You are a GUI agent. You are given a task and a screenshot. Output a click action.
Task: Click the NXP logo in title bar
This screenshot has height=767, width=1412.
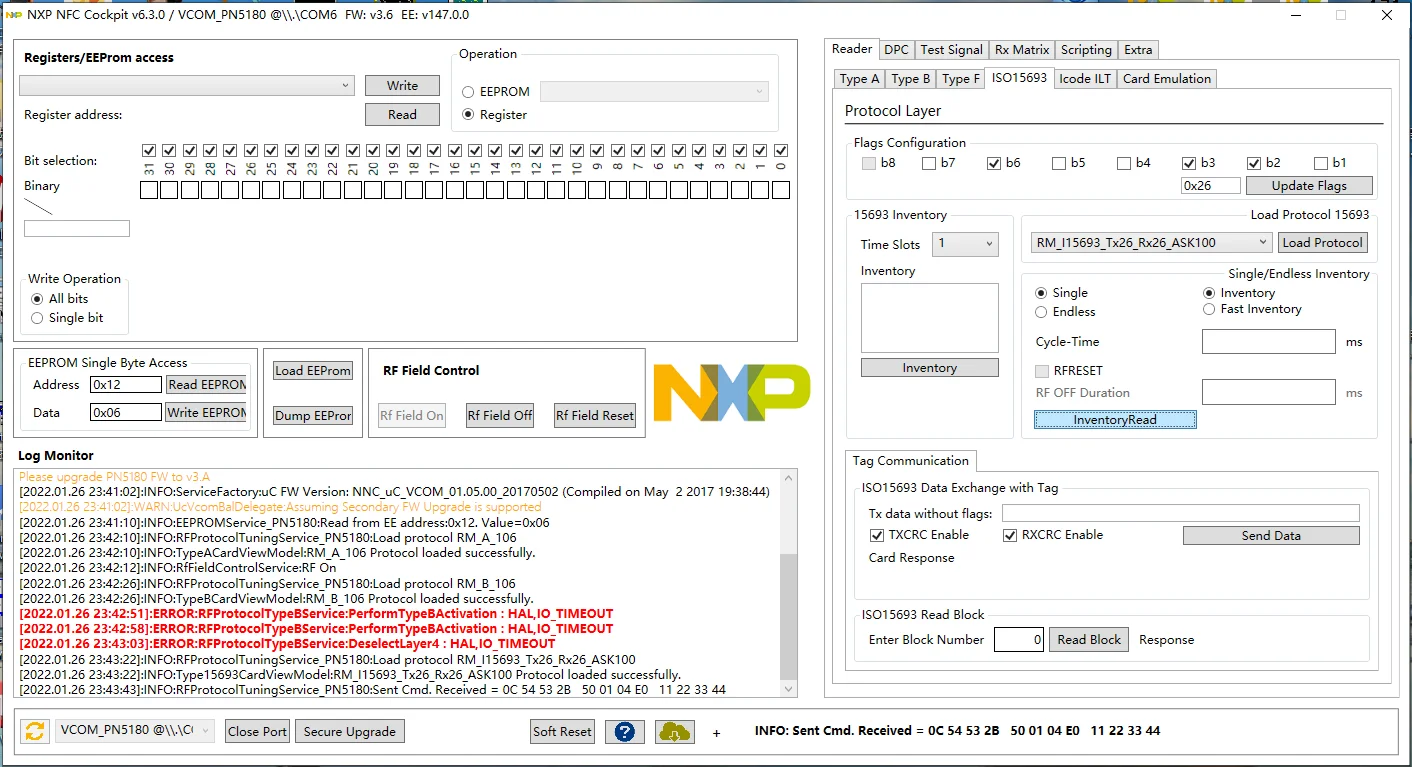pos(13,15)
